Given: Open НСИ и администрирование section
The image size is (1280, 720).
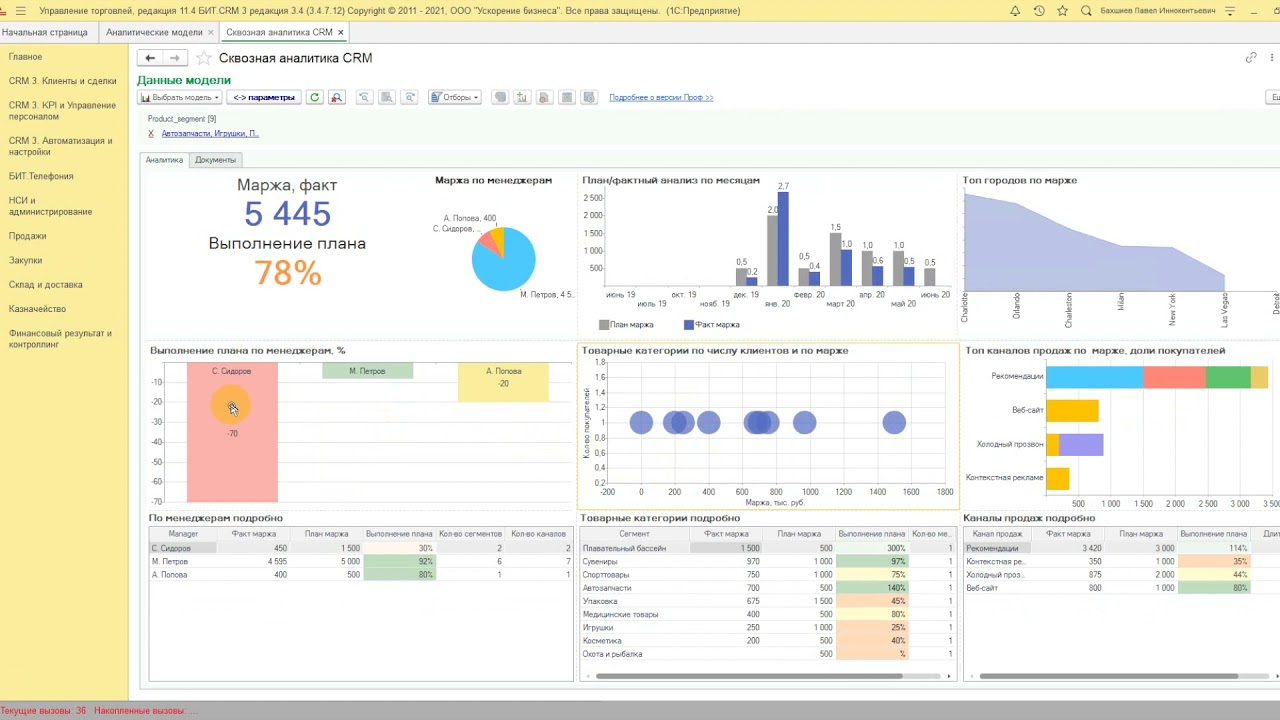Looking at the screenshot, I should tap(50, 206).
